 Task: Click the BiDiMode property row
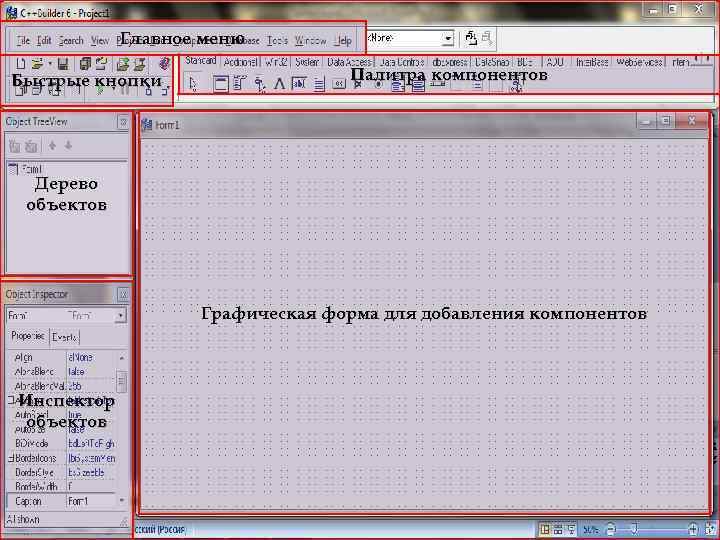click(61, 444)
